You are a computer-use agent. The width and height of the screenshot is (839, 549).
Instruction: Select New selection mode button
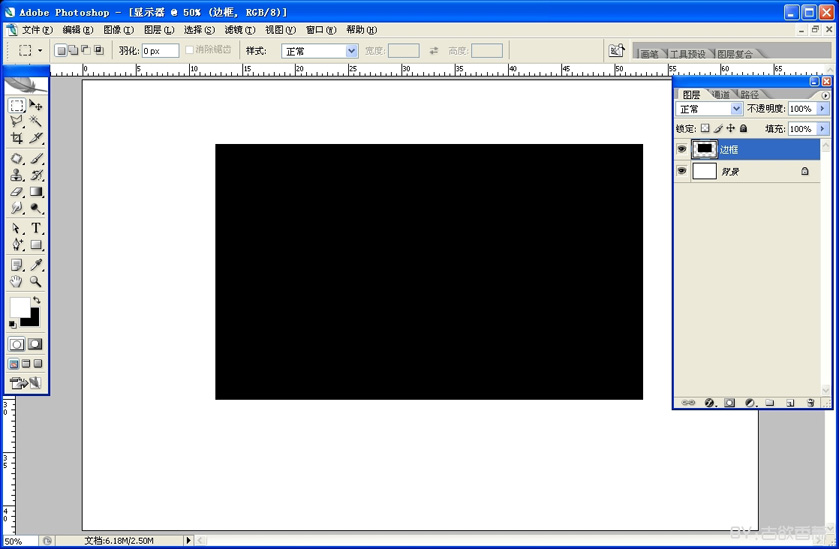point(62,51)
